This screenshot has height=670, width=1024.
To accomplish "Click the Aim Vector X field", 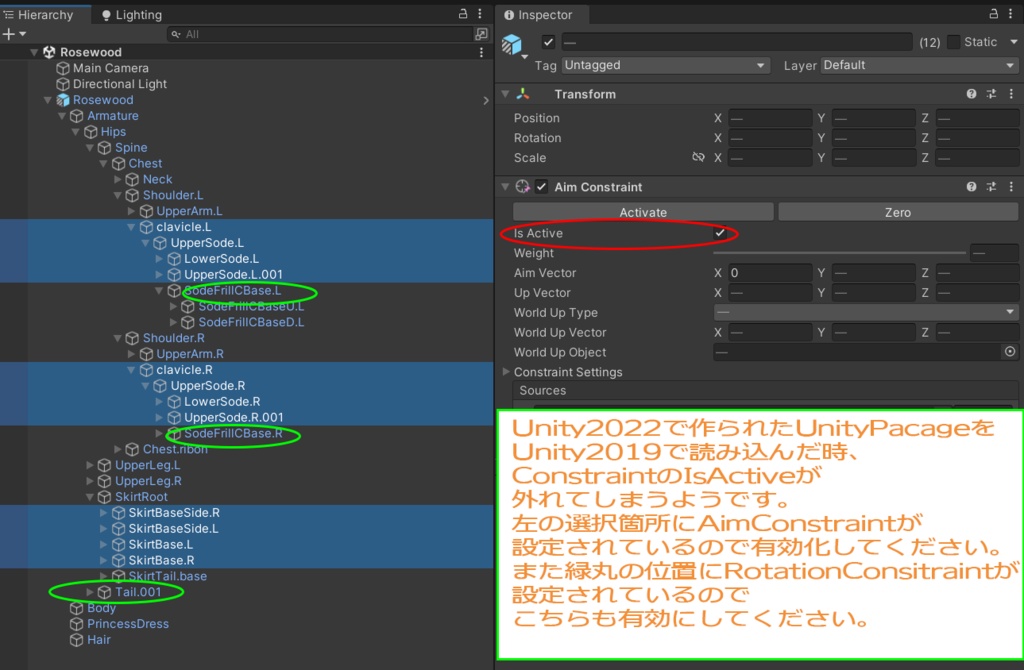I will click(770, 273).
